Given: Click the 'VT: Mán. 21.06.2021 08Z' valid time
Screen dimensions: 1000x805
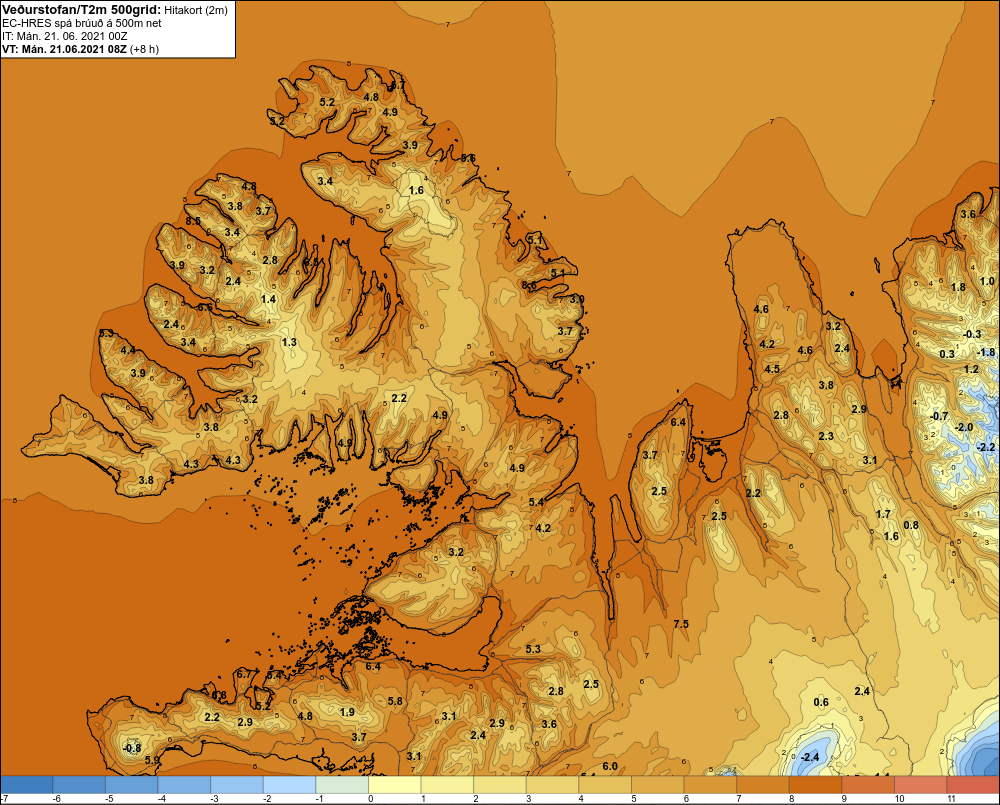Looking at the screenshot, I should coord(64,49).
